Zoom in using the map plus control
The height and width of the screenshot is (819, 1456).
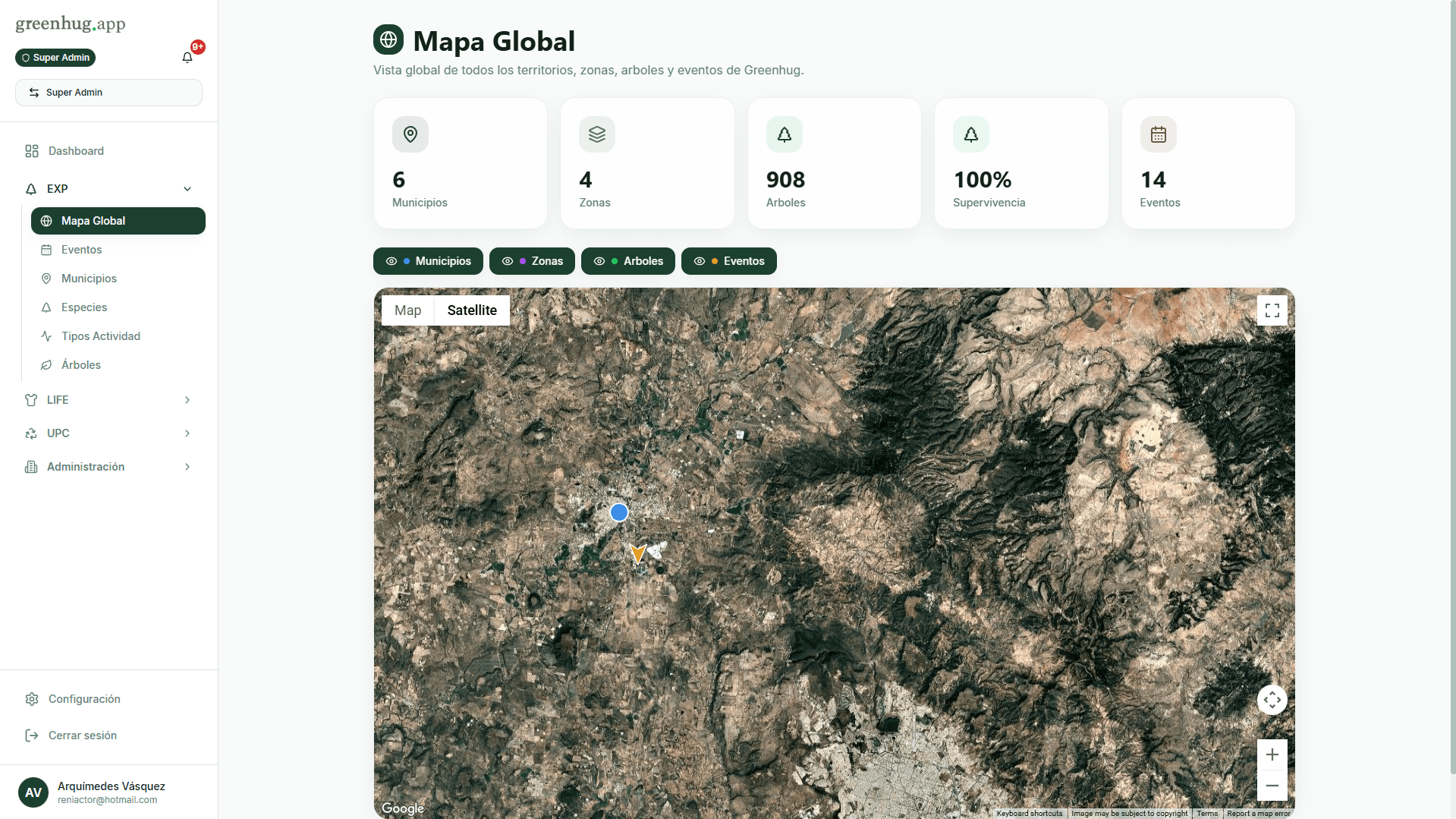click(x=1272, y=754)
